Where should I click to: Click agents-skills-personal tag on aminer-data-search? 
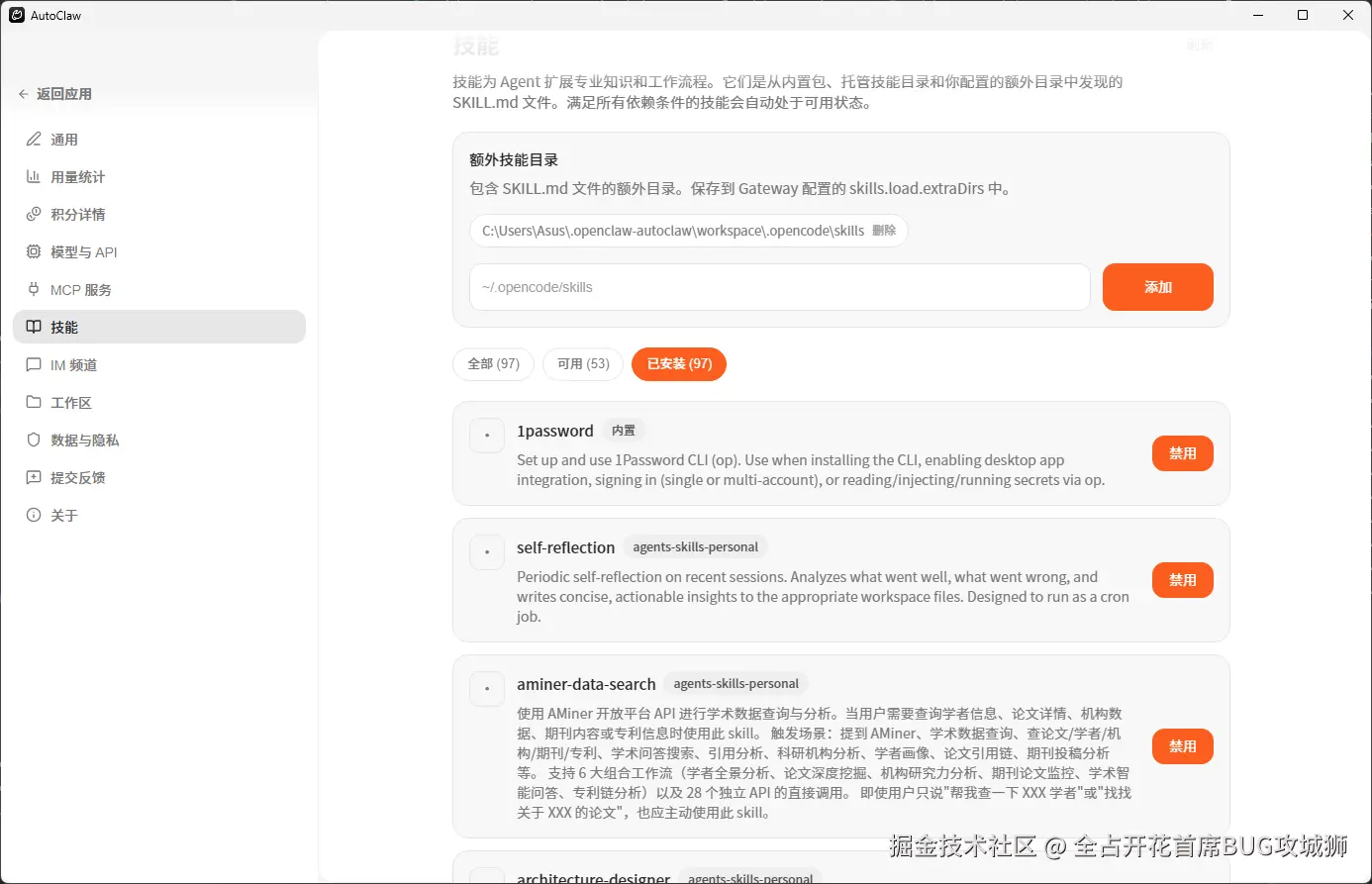tap(736, 684)
